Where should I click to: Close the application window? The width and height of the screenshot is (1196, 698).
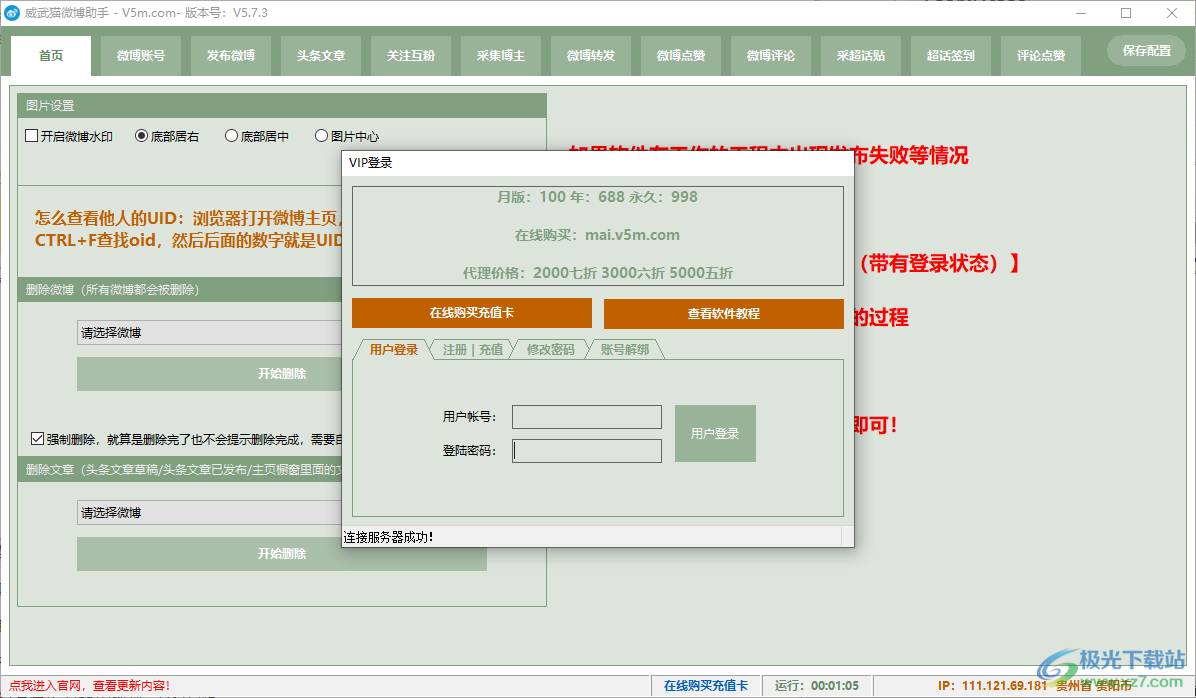[1172, 13]
